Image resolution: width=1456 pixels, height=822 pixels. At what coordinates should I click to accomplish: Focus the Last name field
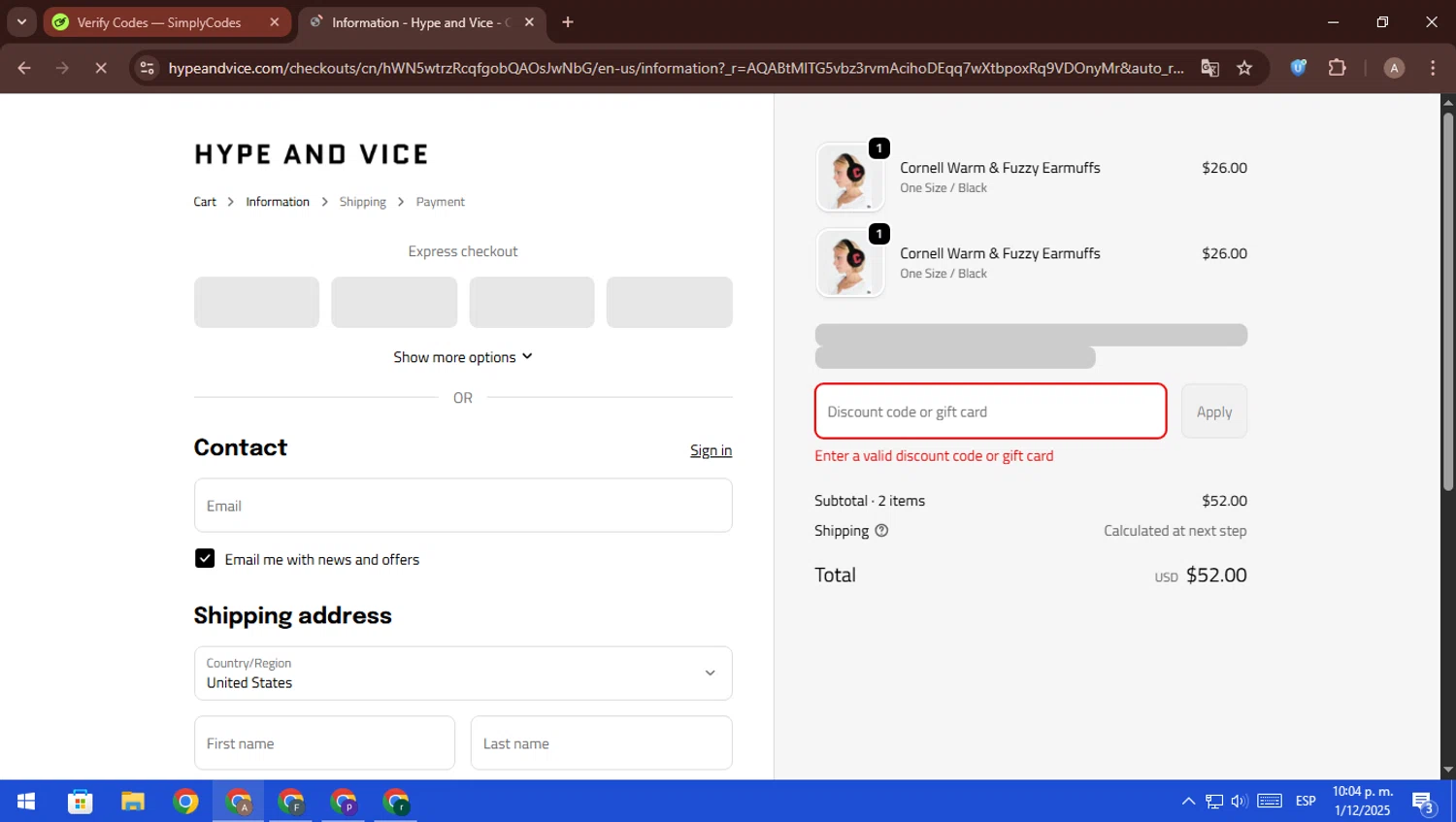pyautogui.click(x=602, y=743)
